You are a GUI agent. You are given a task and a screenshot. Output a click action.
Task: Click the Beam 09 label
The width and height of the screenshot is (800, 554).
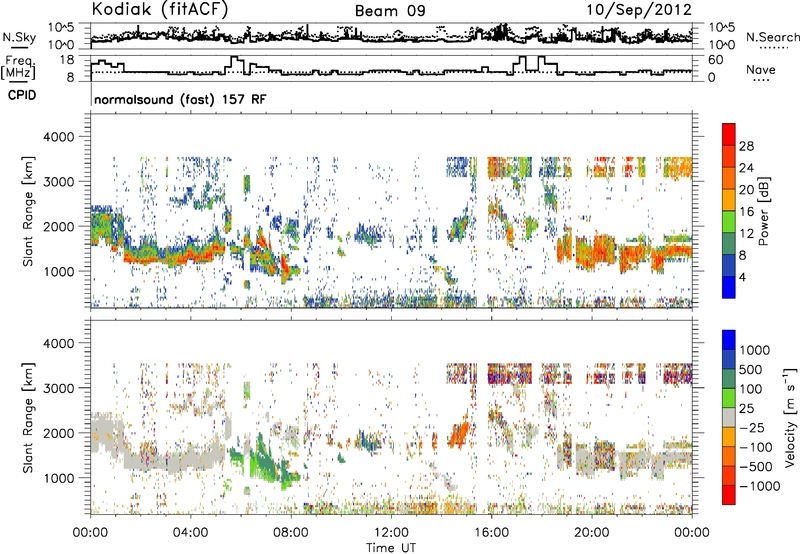390,11
